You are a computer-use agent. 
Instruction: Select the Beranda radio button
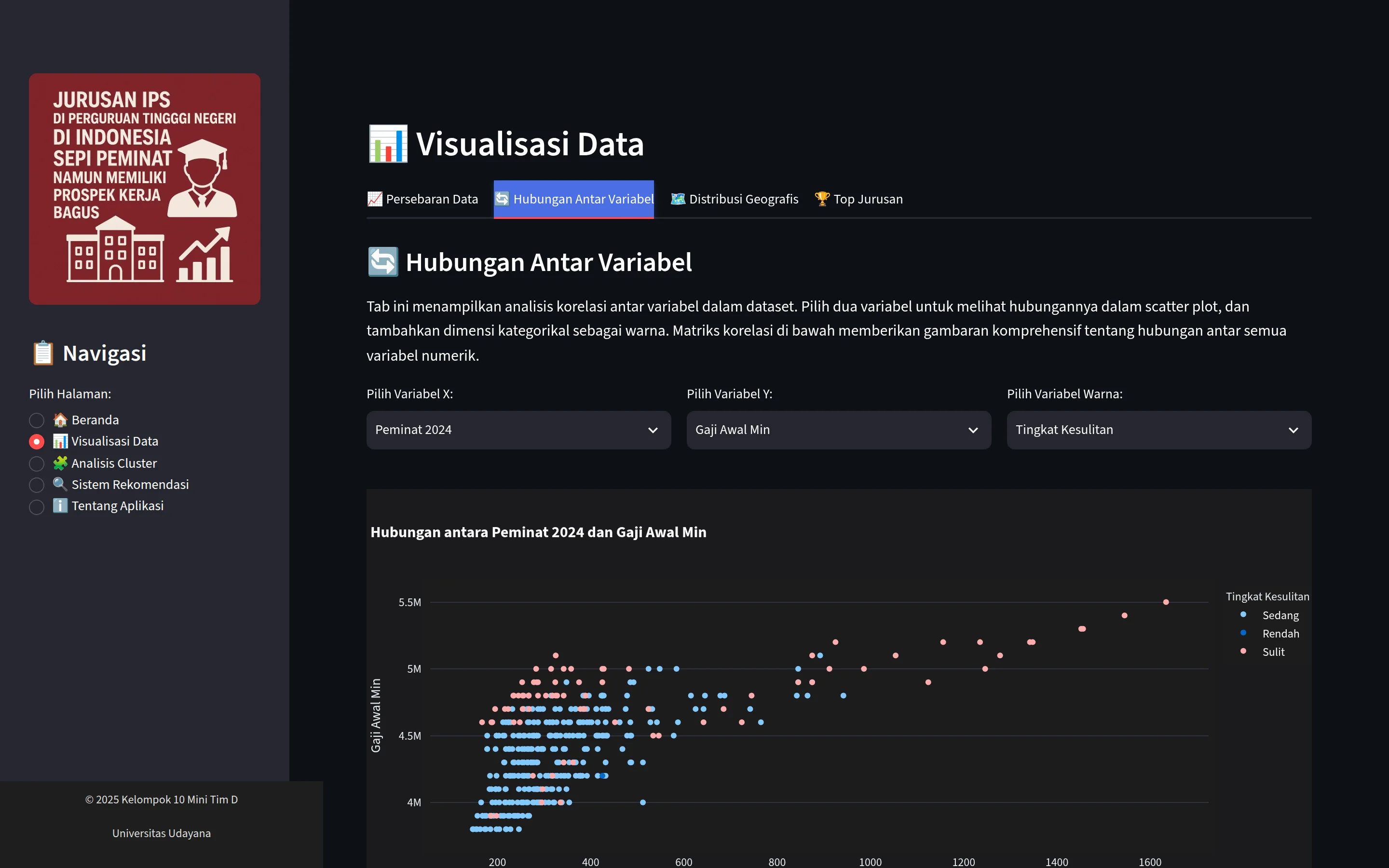click(x=37, y=420)
